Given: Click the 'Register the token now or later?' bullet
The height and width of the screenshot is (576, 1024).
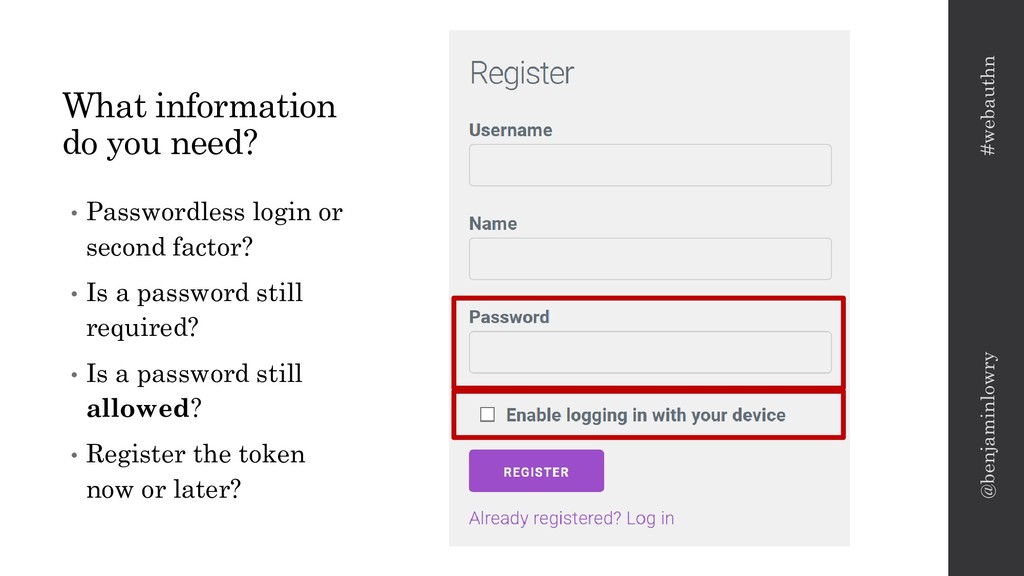Looking at the screenshot, I should point(195,471).
